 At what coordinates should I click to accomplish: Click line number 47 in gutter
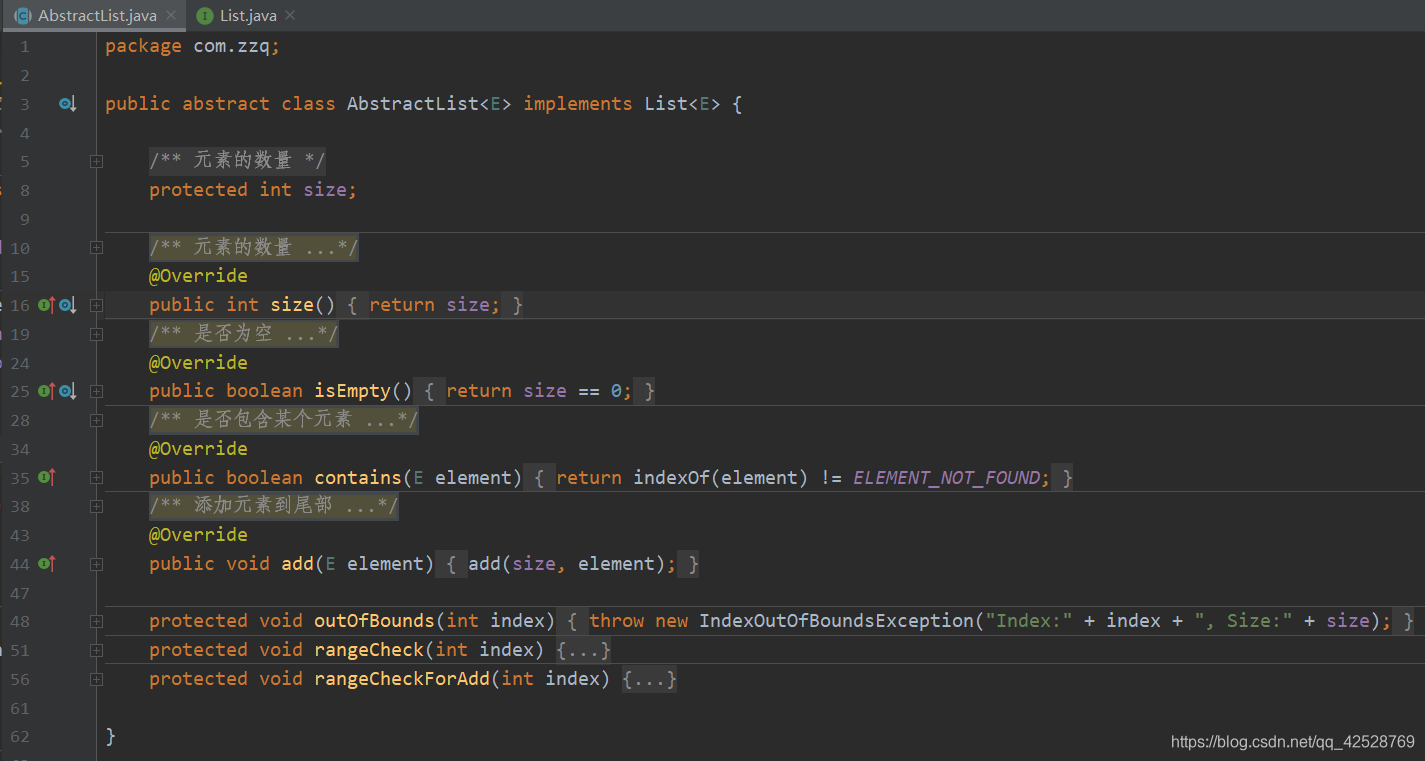19,593
